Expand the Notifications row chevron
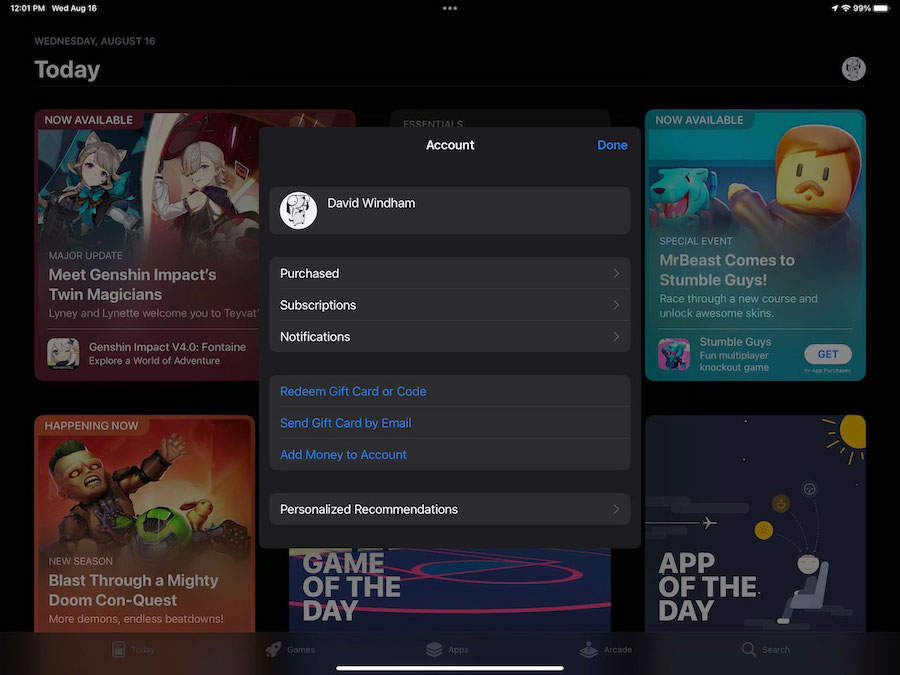 (616, 336)
